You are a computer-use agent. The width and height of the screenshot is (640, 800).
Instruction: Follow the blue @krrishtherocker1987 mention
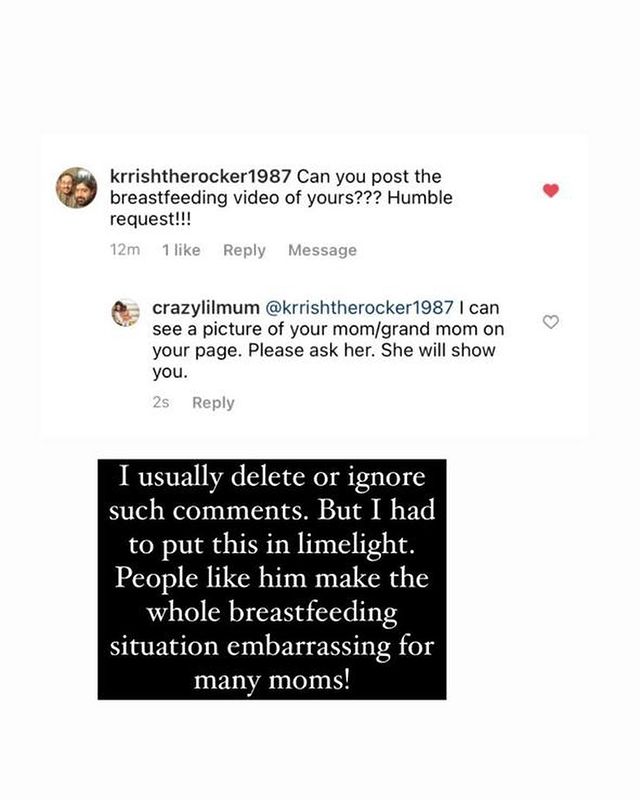359,308
